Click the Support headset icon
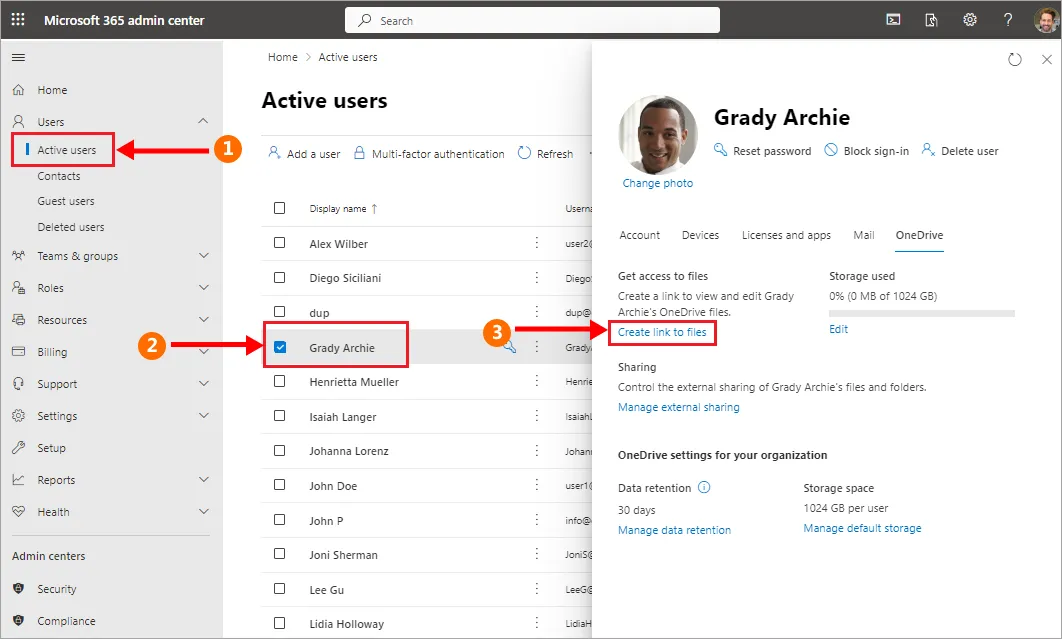The width and height of the screenshot is (1062, 639). point(18,384)
